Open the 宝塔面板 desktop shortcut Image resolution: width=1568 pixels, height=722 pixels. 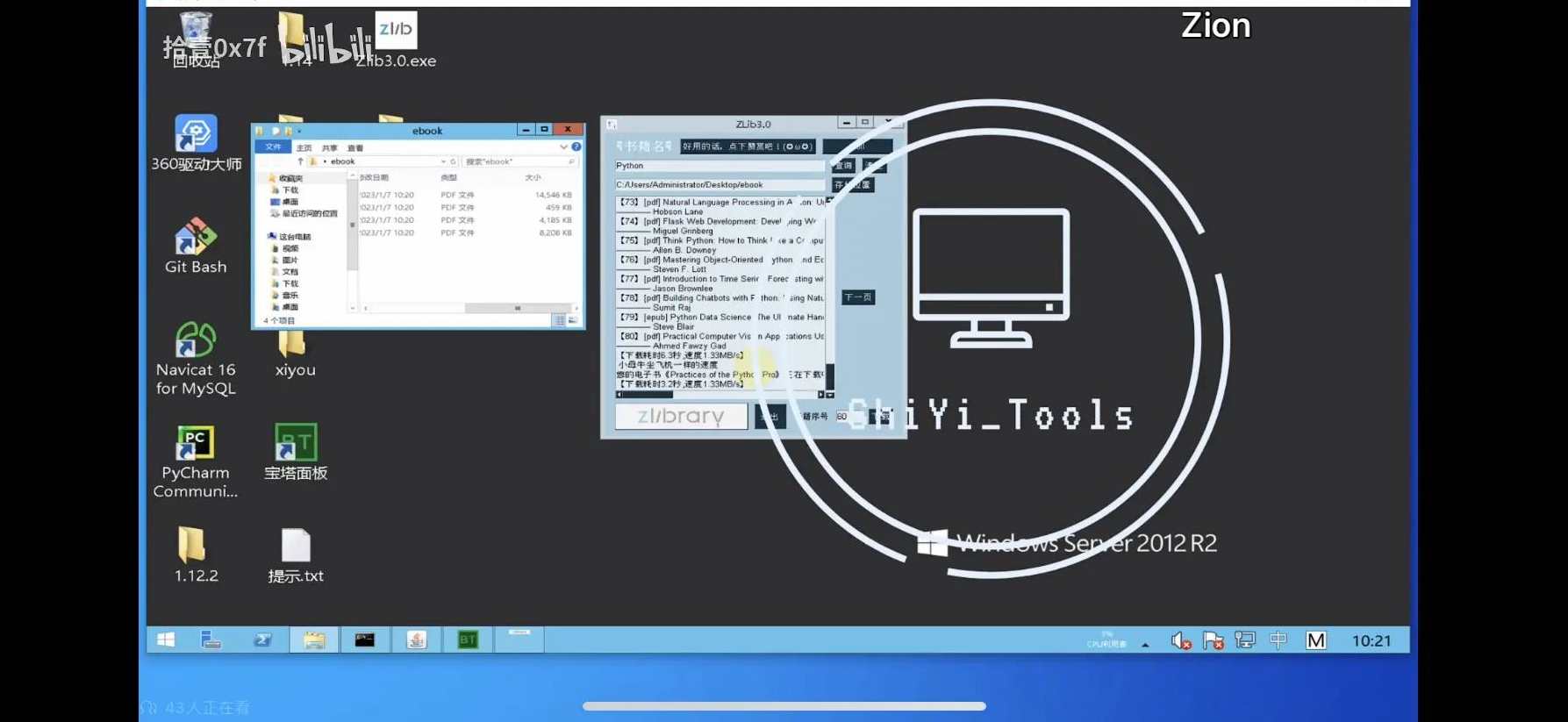click(296, 453)
